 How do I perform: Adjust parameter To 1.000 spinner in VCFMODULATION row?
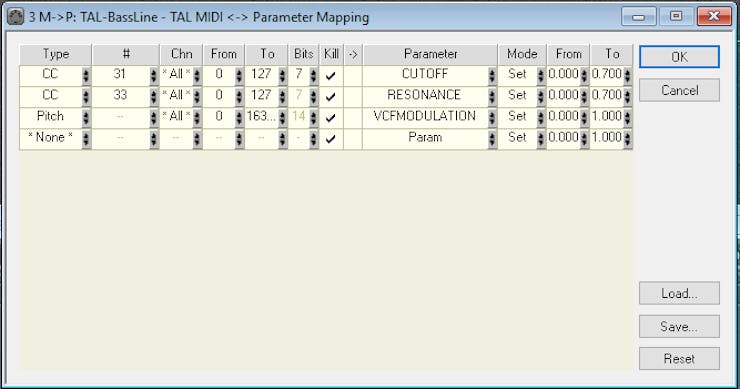point(627,118)
